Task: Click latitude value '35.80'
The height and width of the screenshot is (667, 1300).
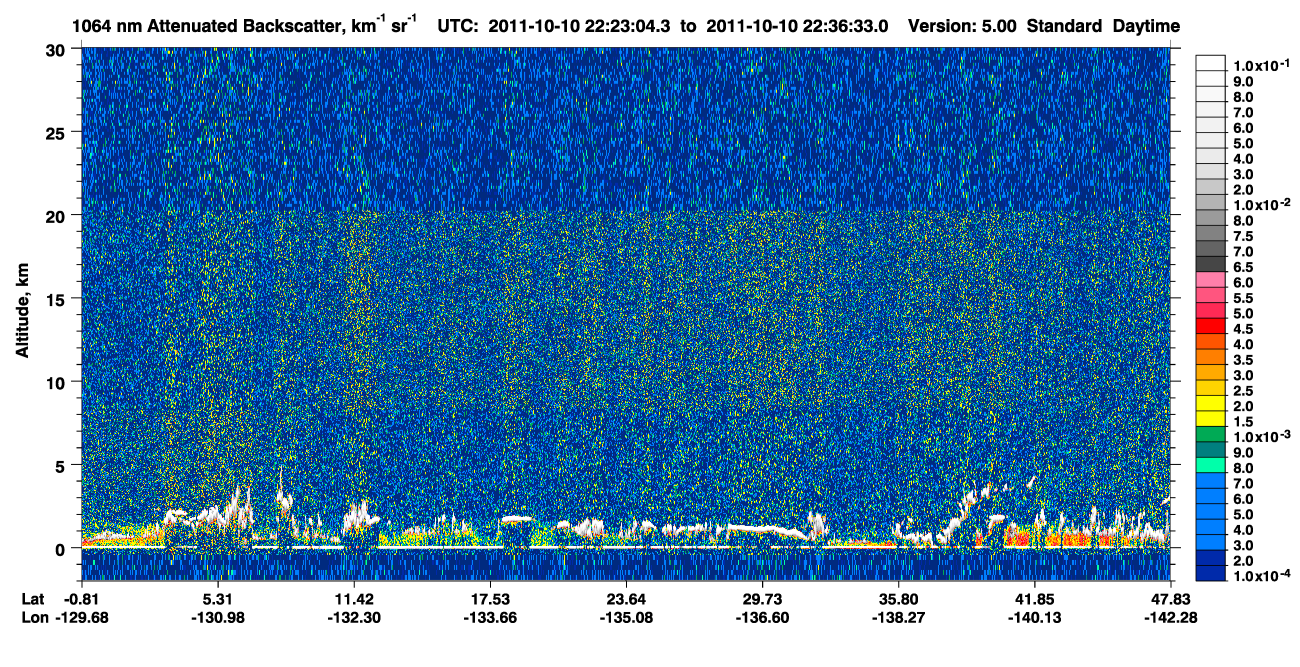Action: click(898, 599)
